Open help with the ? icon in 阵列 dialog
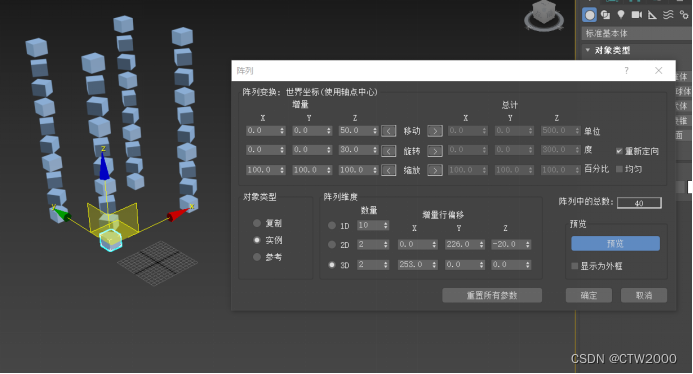The width and height of the screenshot is (693, 374). 626,70
